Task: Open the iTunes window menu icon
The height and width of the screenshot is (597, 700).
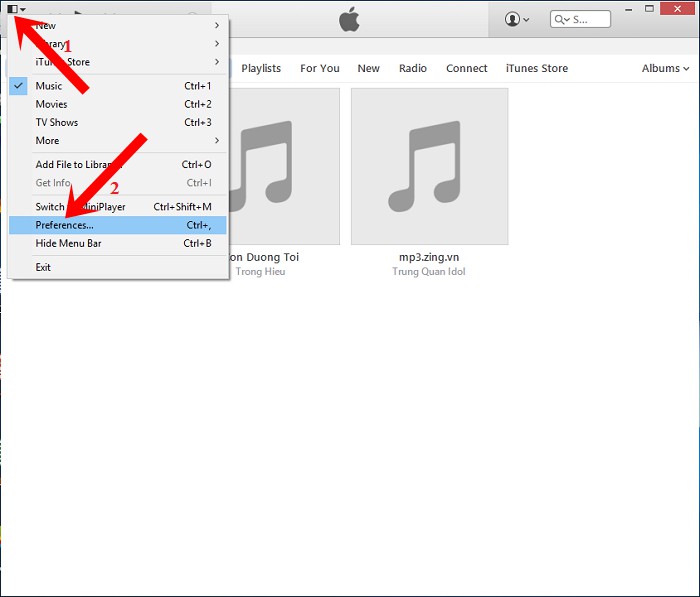Action: click(16, 9)
